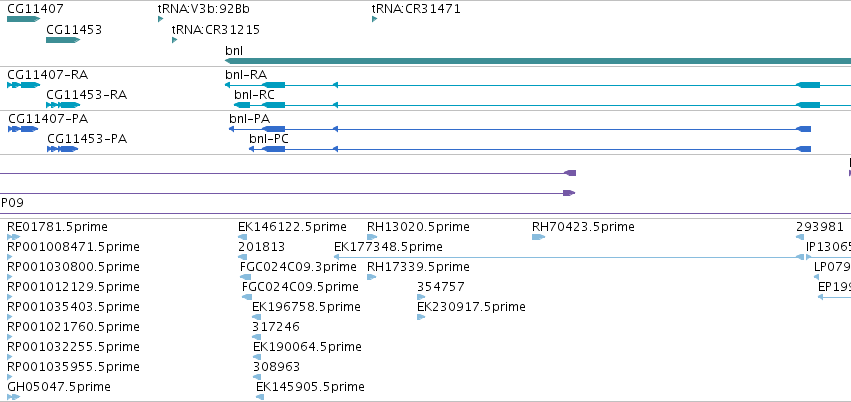Image resolution: width=851 pixels, height=402 pixels.
Task: Select the FGC024C09.3prime EST feature
Action: point(245,277)
